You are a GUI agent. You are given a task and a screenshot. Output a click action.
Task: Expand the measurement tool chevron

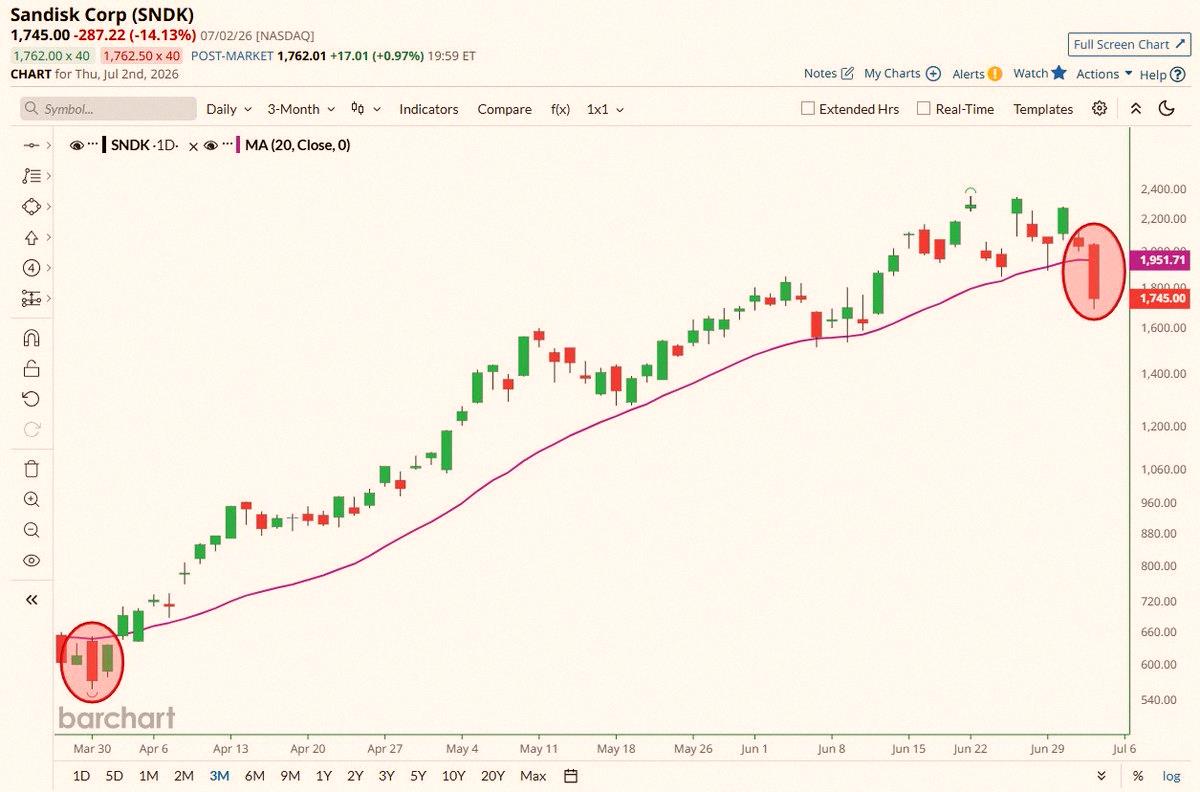[48, 298]
